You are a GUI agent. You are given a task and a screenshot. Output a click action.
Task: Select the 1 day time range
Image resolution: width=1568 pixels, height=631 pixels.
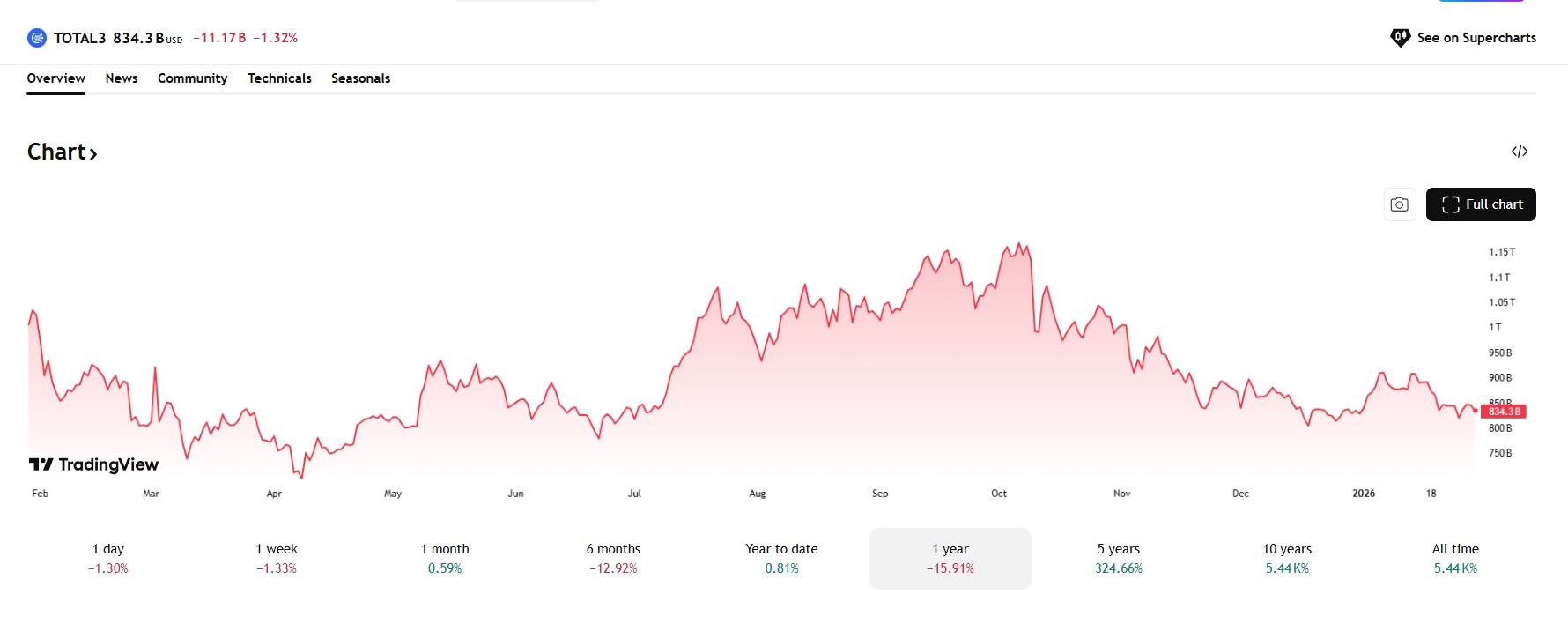point(108,558)
